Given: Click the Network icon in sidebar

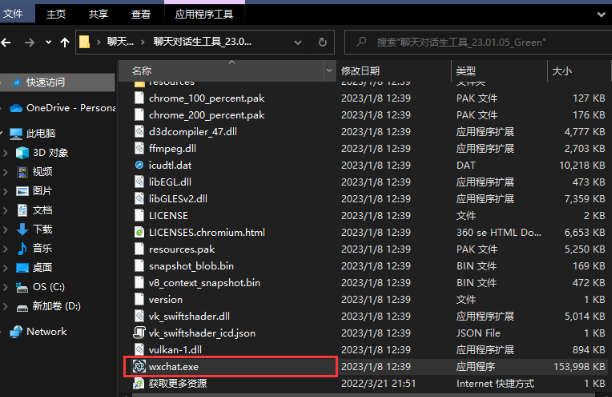Looking at the screenshot, I should 16,332.
